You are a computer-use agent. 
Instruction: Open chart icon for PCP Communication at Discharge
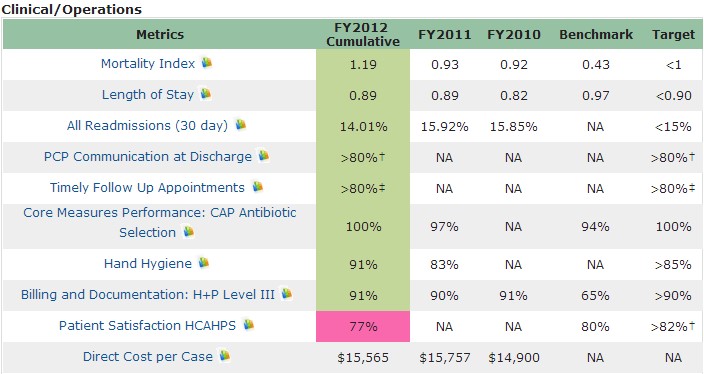pyautogui.click(x=264, y=155)
